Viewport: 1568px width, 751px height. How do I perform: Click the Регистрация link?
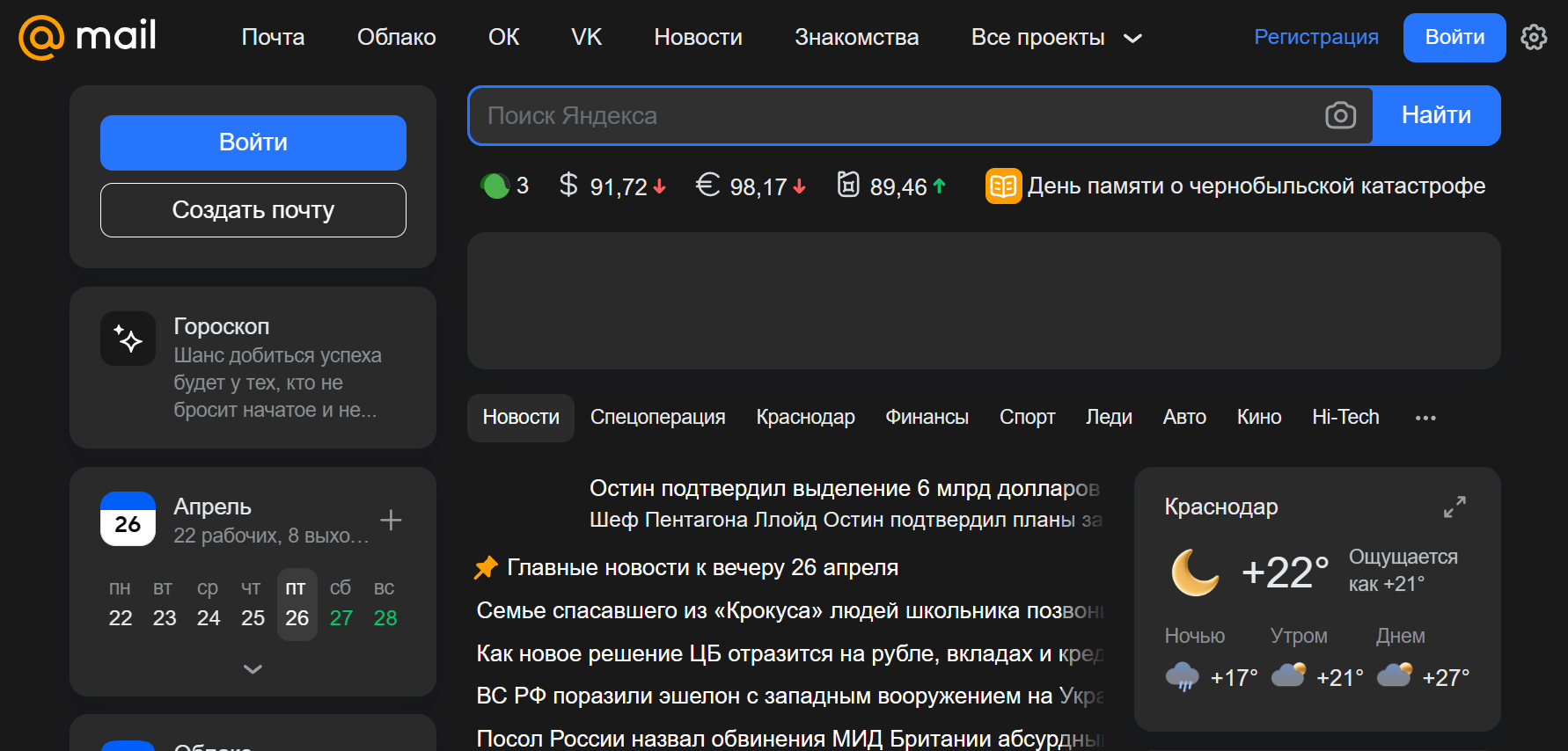[x=1315, y=37]
